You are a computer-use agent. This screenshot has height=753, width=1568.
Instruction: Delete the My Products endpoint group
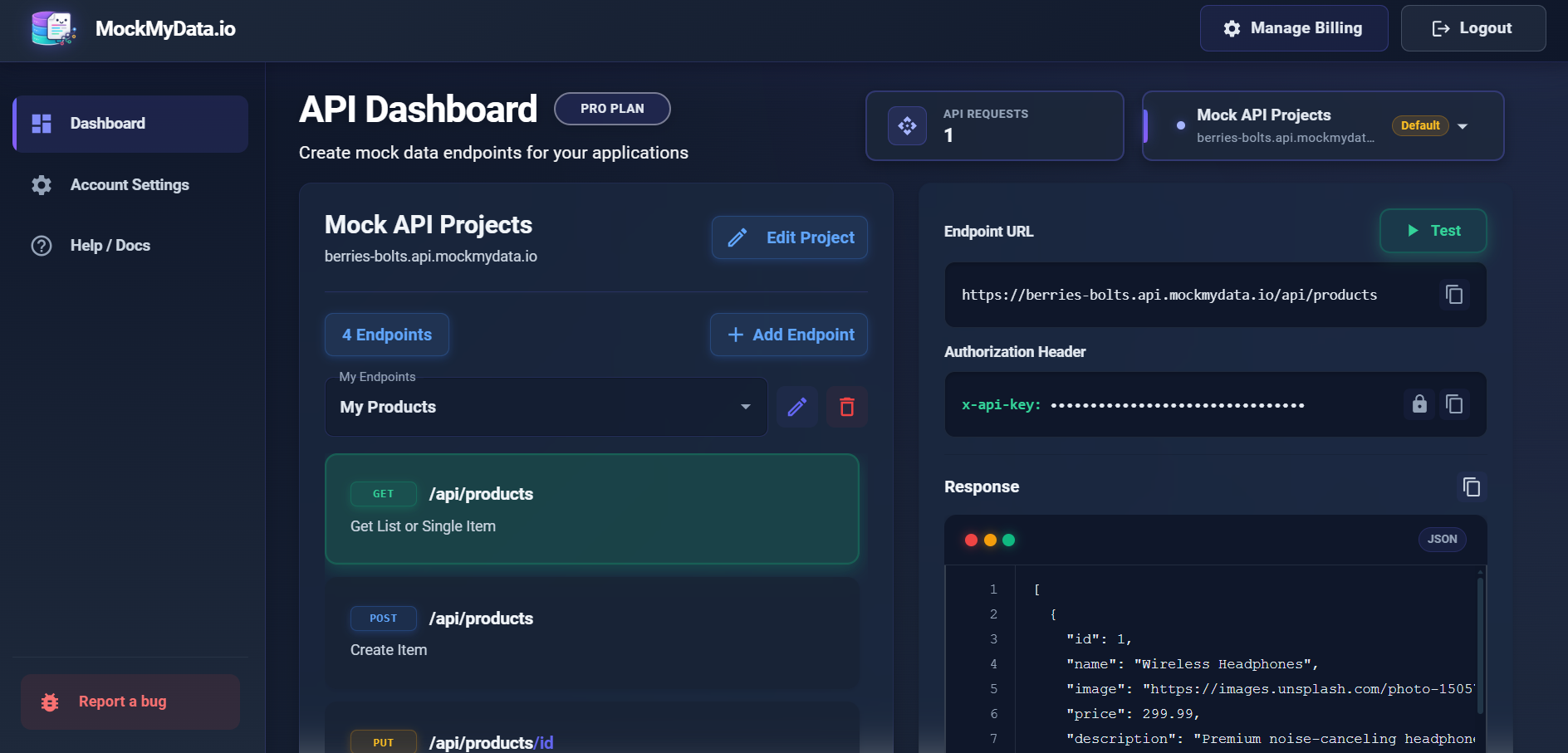pyautogui.click(x=846, y=407)
